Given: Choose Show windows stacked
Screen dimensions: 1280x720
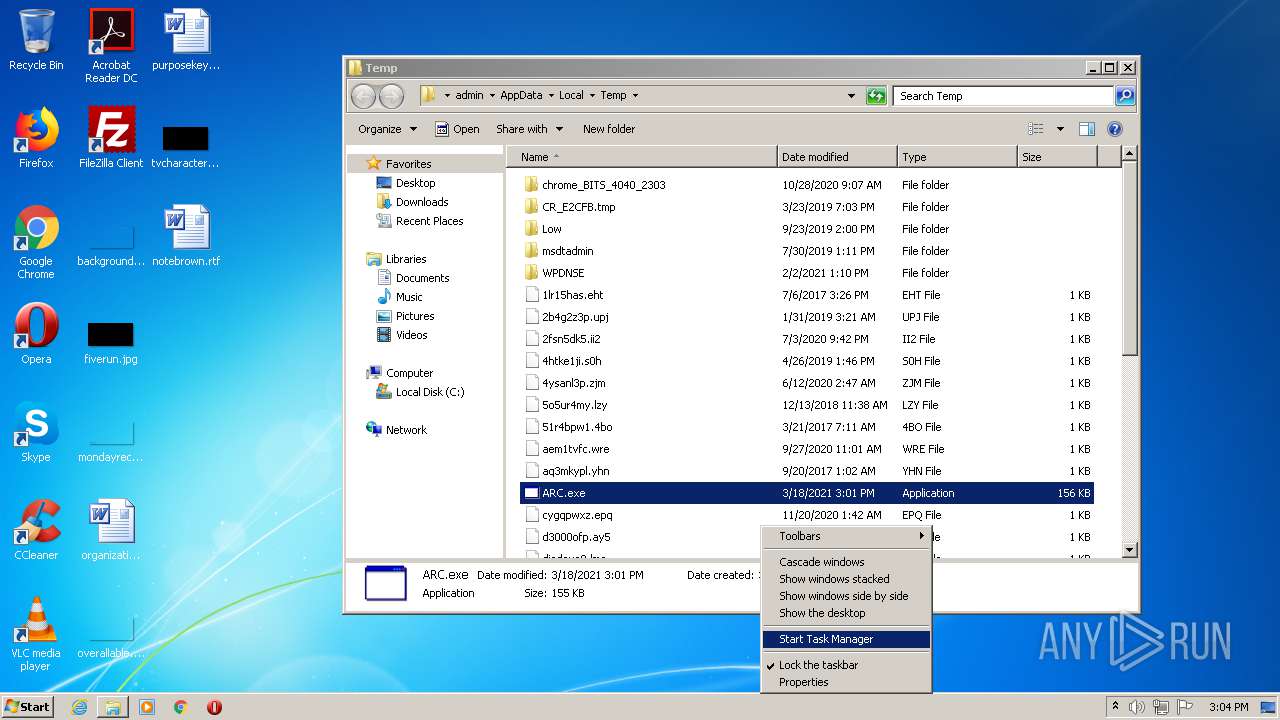Looking at the screenshot, I should click(x=846, y=579).
